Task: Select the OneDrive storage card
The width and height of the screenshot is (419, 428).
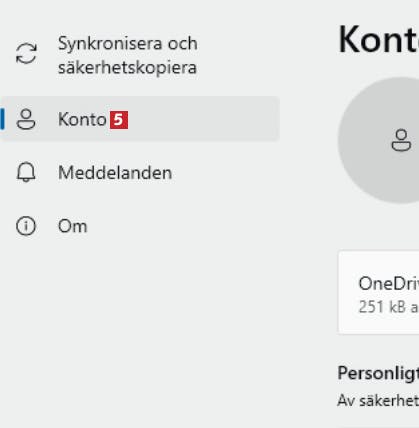Action: point(379,292)
